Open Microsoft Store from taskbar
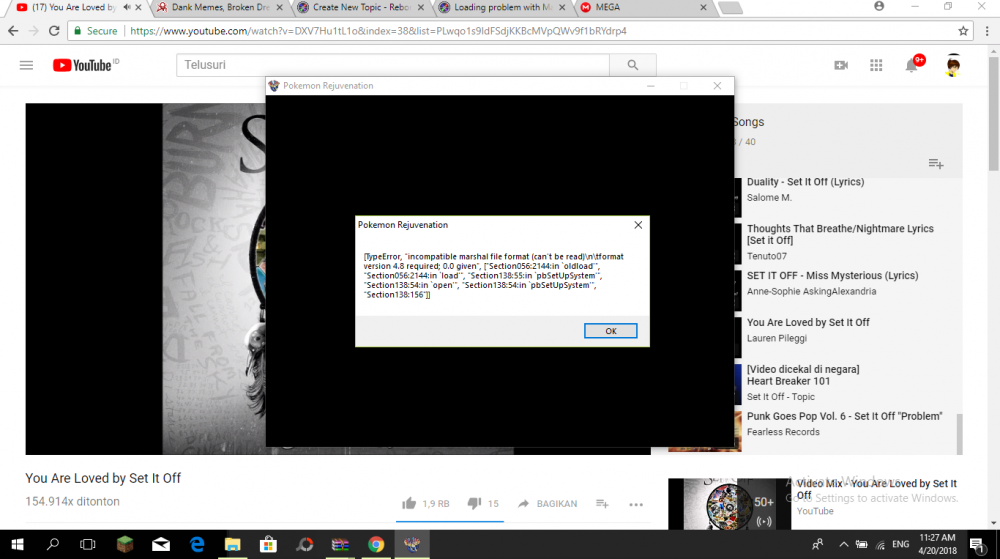Screen dimensions: 1000x559 (x=268, y=544)
